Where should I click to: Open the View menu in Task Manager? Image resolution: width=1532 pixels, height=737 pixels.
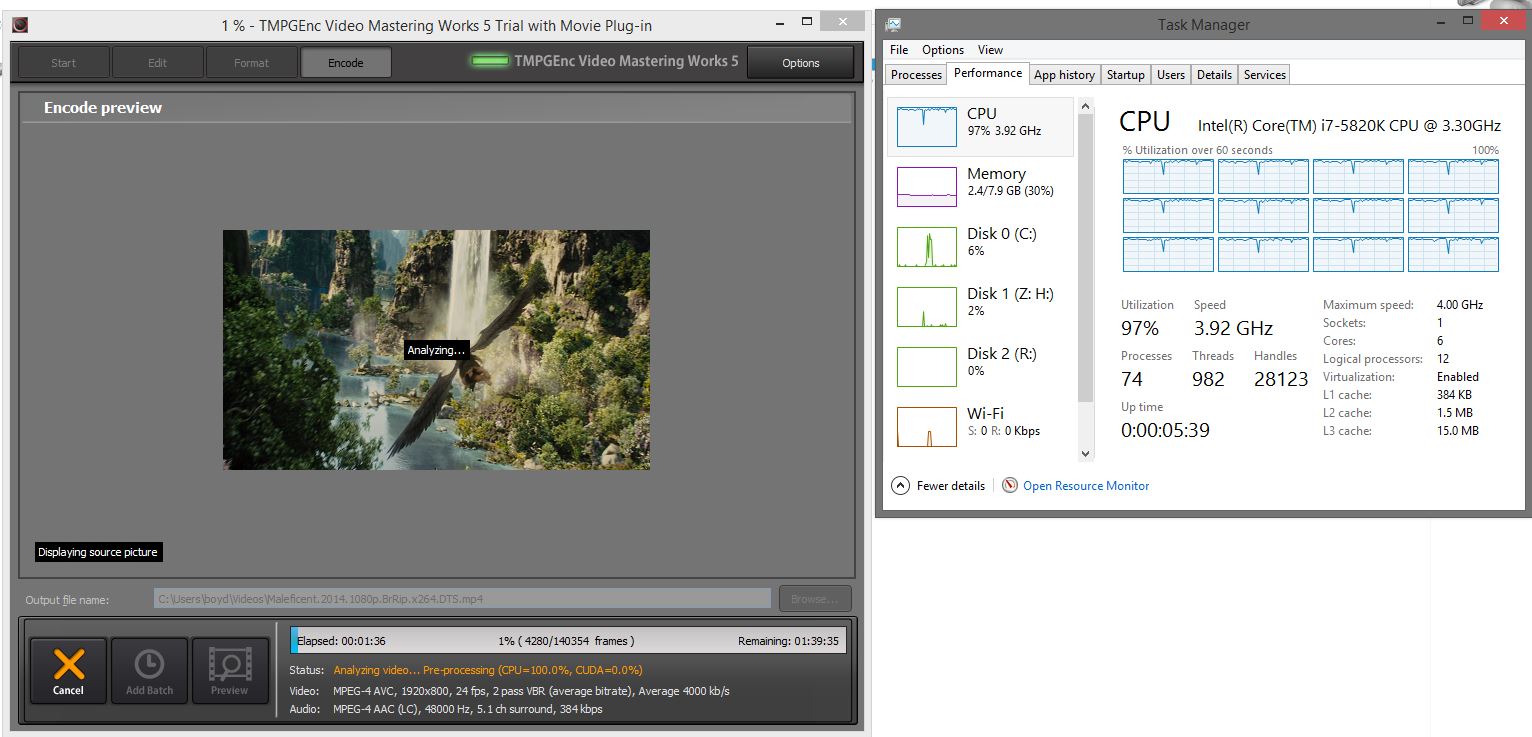pos(990,49)
